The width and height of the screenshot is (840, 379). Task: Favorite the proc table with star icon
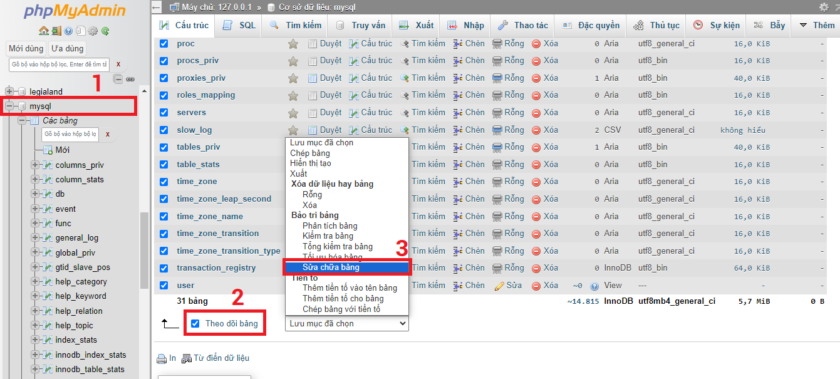click(x=293, y=43)
